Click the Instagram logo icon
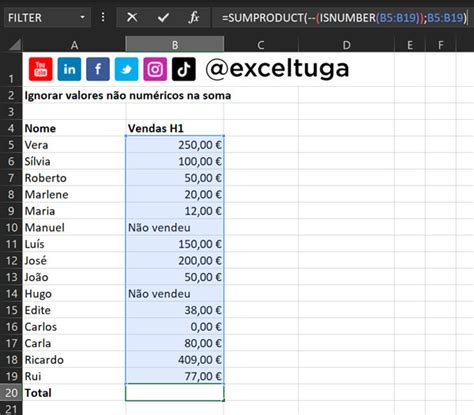Image resolution: width=474 pixels, height=415 pixels. pos(155,69)
